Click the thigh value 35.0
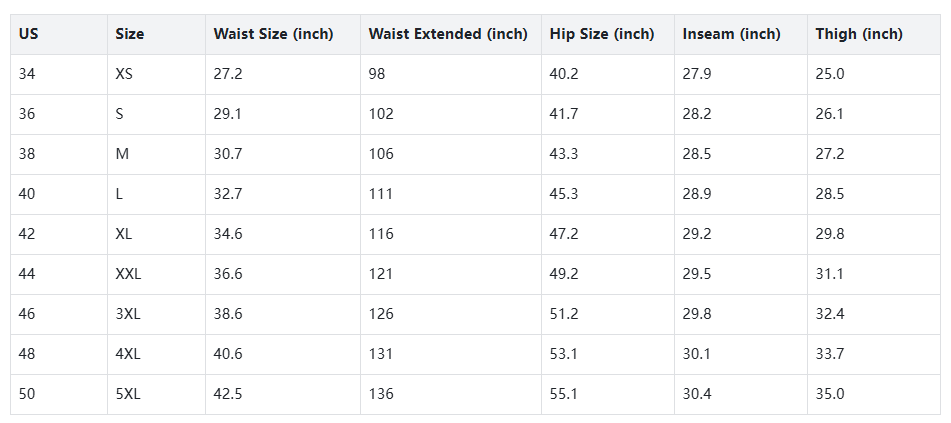951x423 pixels. [x=830, y=394]
